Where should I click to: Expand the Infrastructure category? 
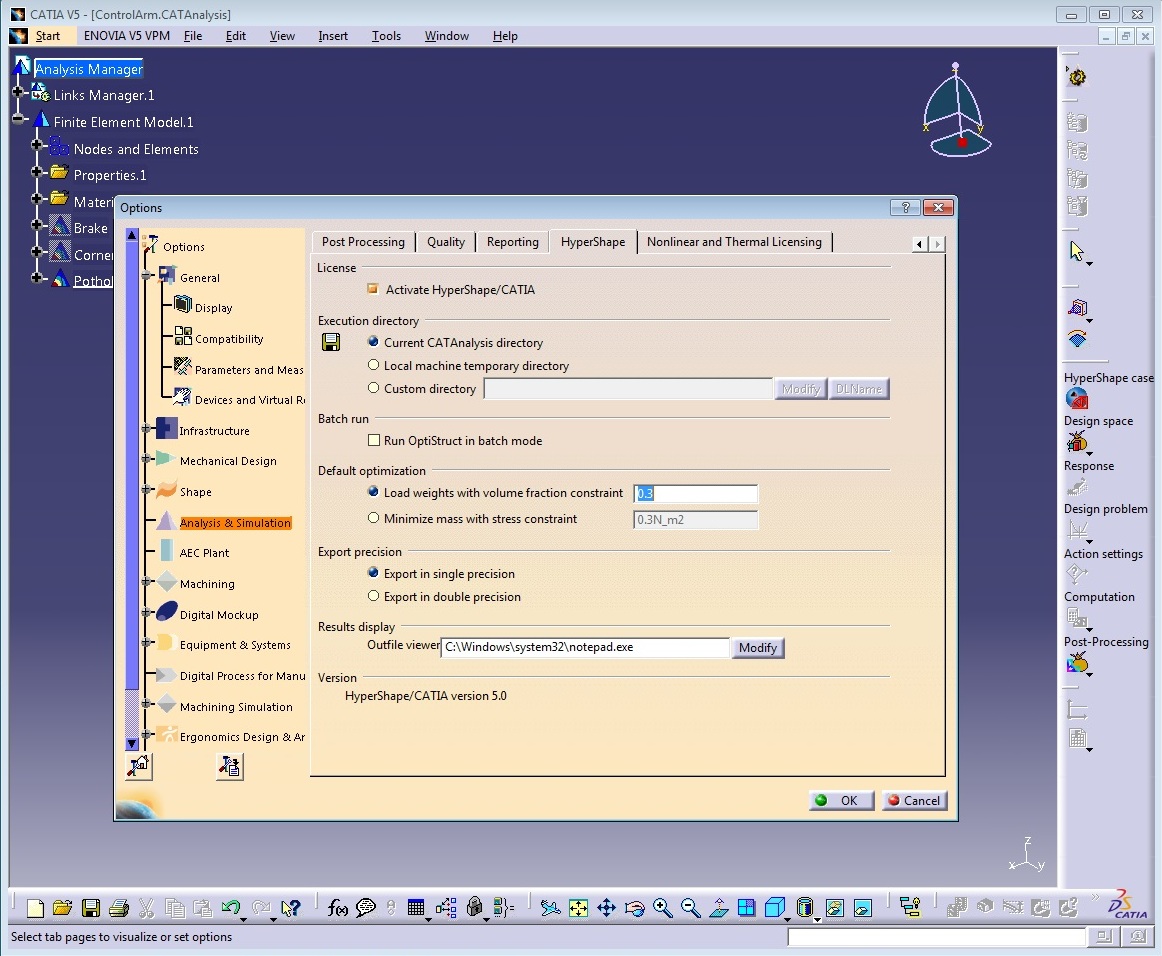[147, 428]
